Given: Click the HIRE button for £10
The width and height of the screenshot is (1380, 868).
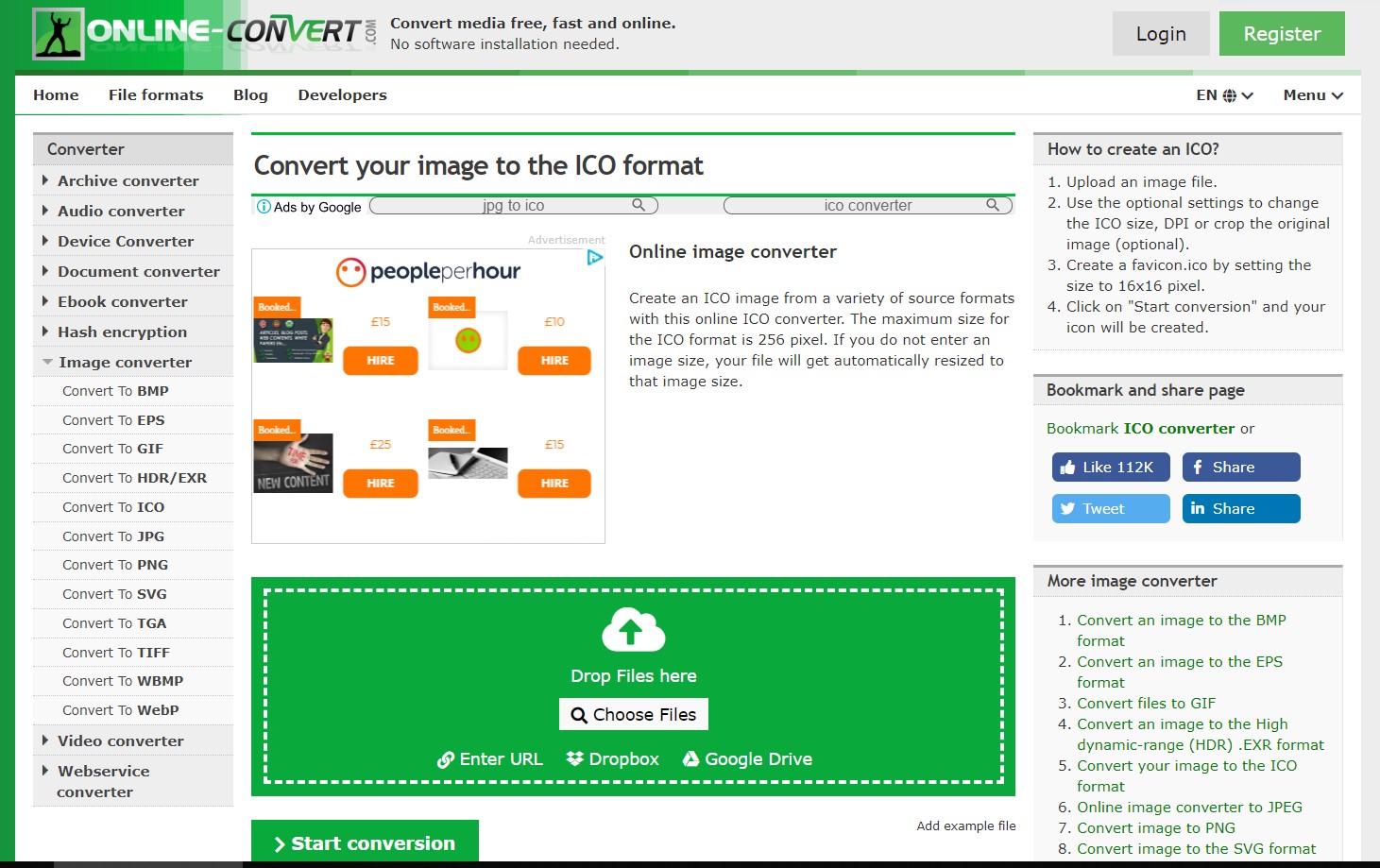Looking at the screenshot, I should 554,361.
